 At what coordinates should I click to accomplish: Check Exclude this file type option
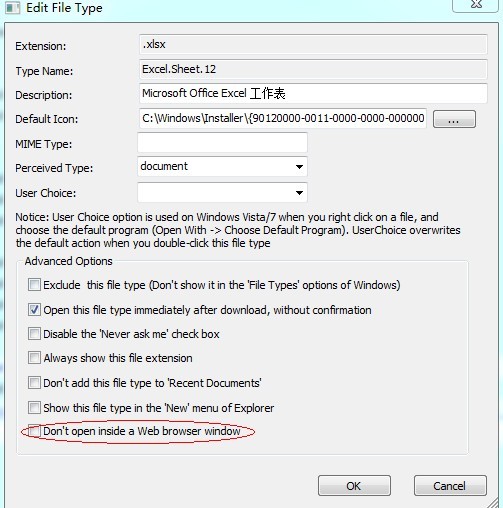(34, 285)
